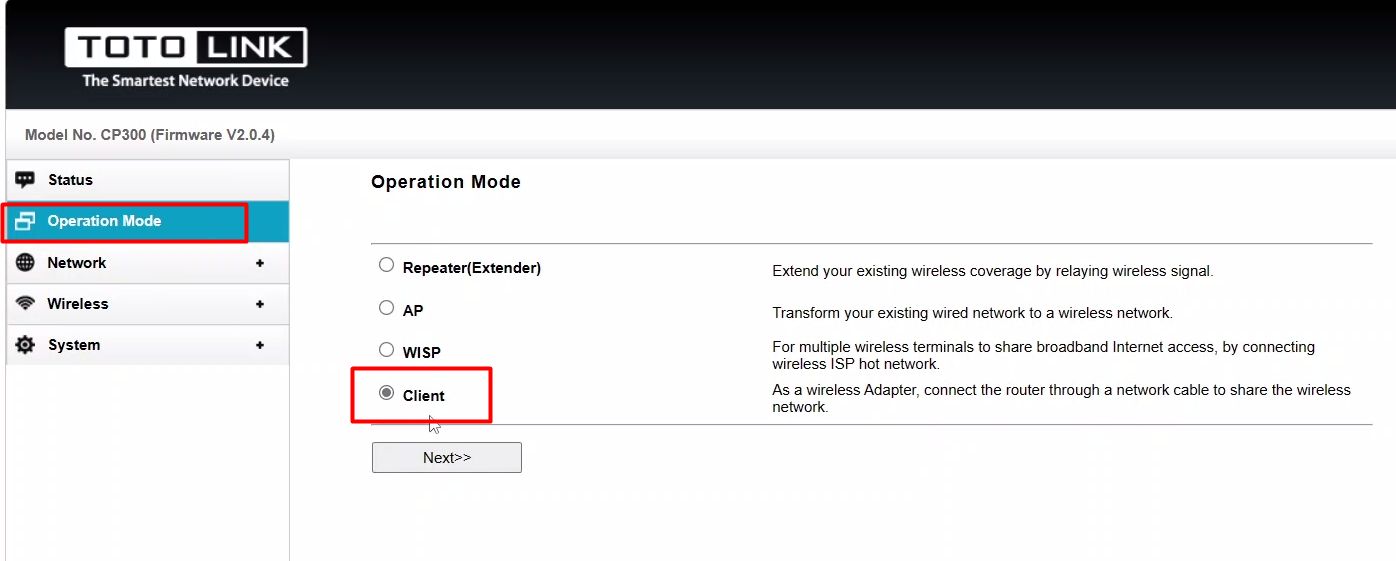The height and width of the screenshot is (561, 1396).
Task: Click the System gear icon
Action: pyautogui.click(x=25, y=345)
